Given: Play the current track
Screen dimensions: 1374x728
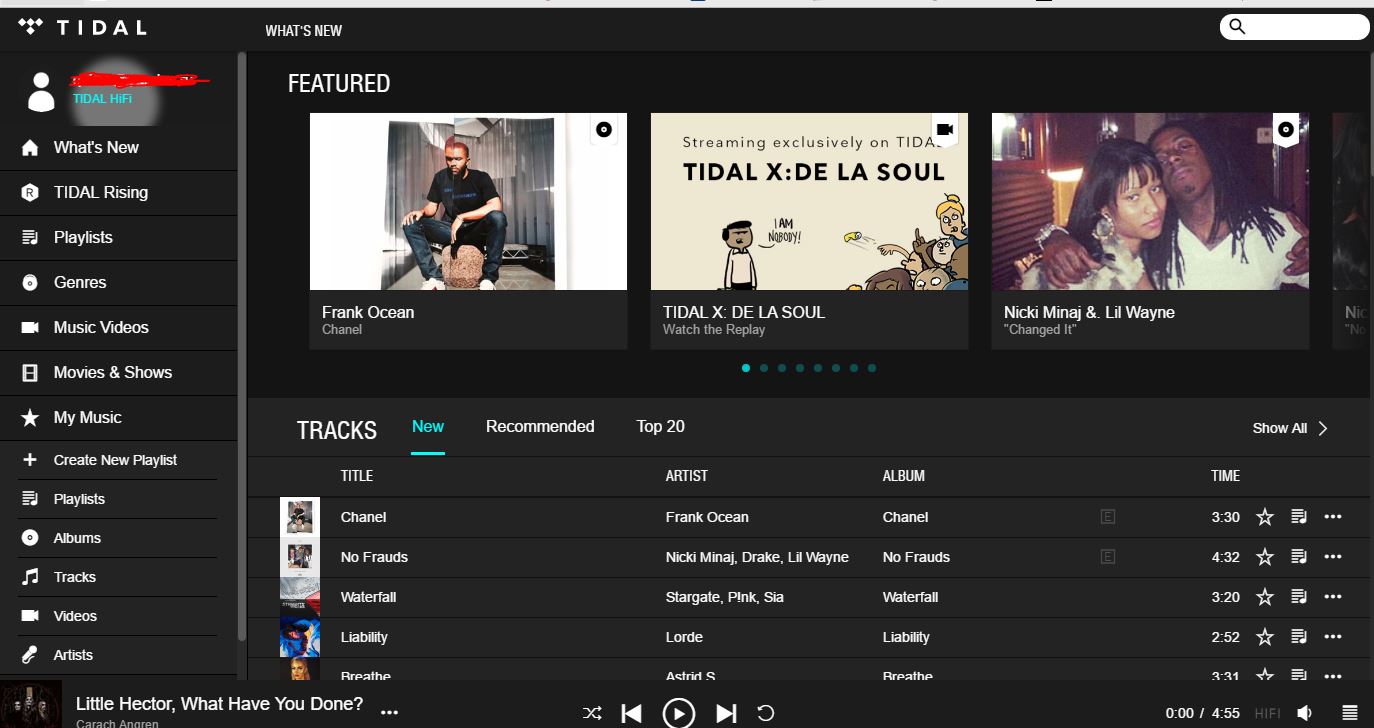Looking at the screenshot, I should click(679, 713).
